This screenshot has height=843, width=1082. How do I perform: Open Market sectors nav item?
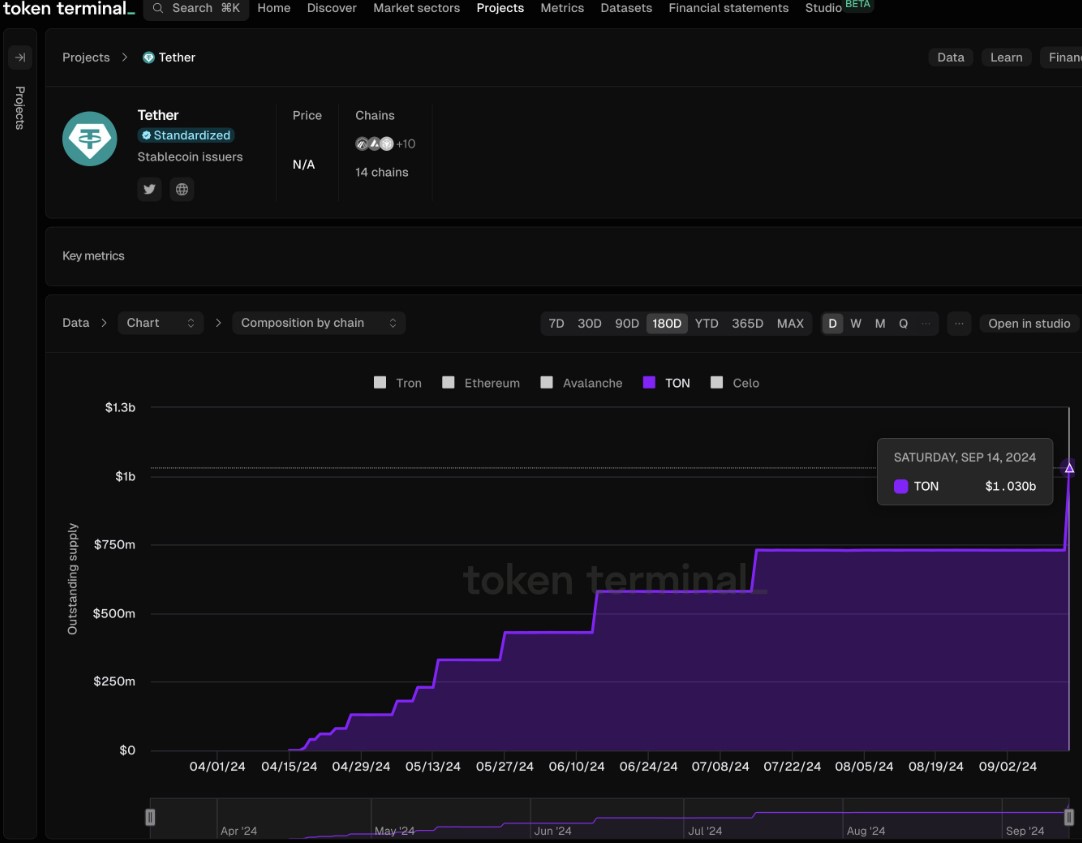pyautogui.click(x=417, y=8)
